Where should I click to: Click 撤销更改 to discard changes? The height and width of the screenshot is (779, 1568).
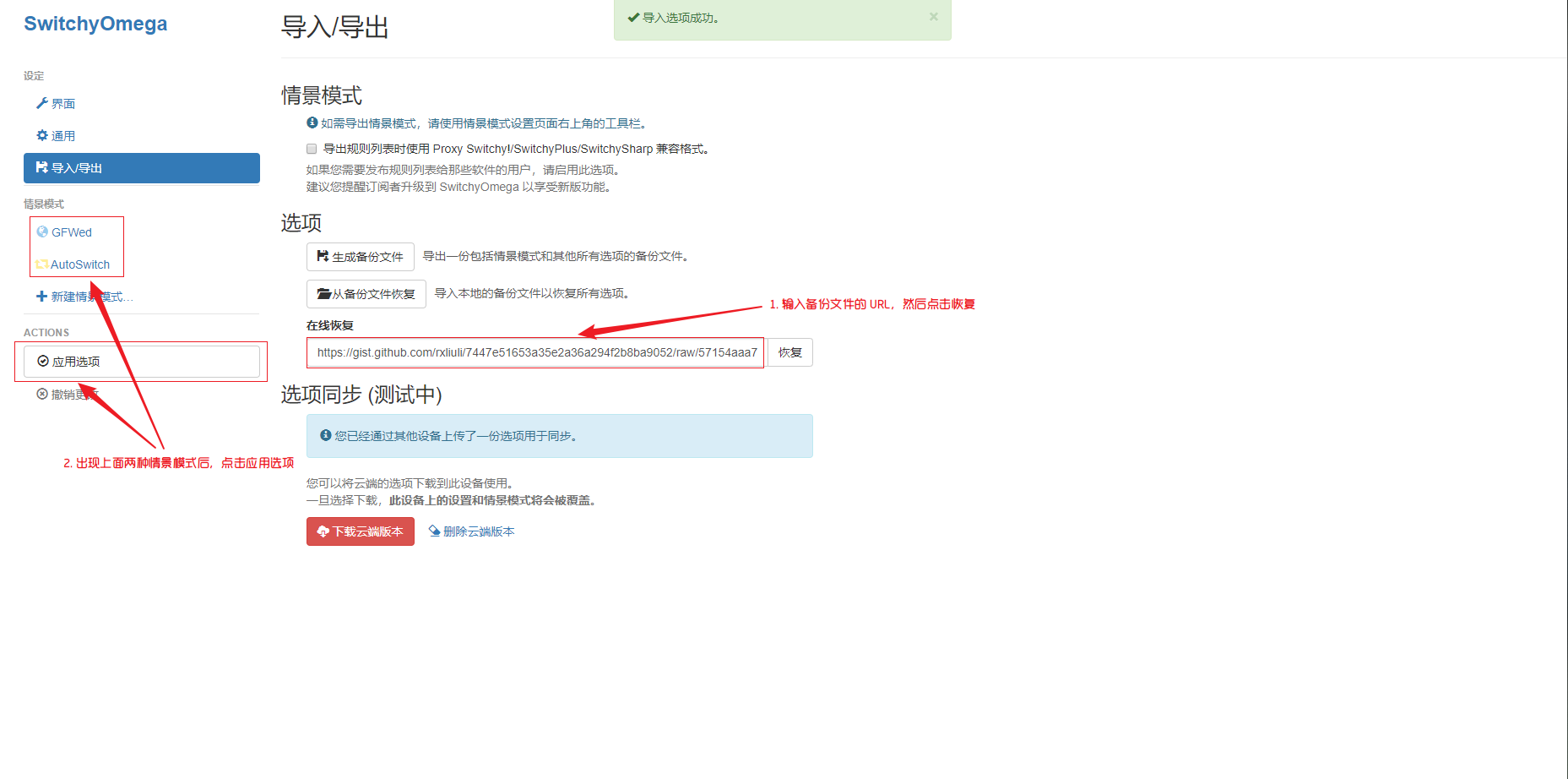point(68,395)
